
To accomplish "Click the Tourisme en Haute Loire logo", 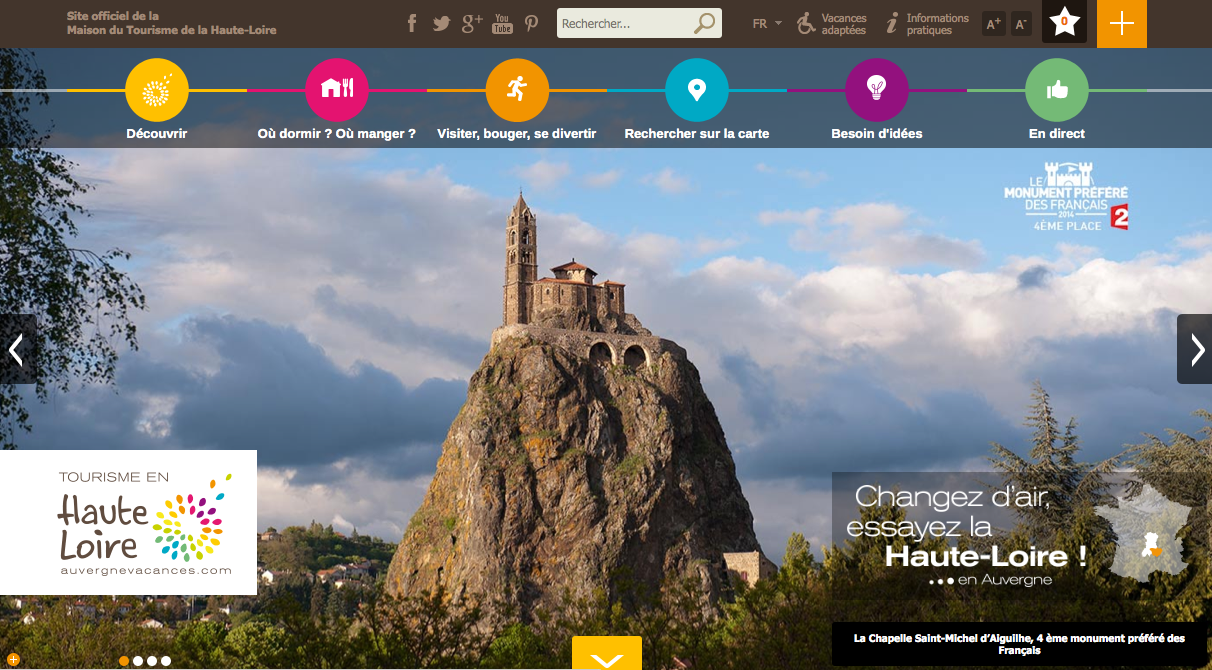I will pyautogui.click(x=128, y=523).
